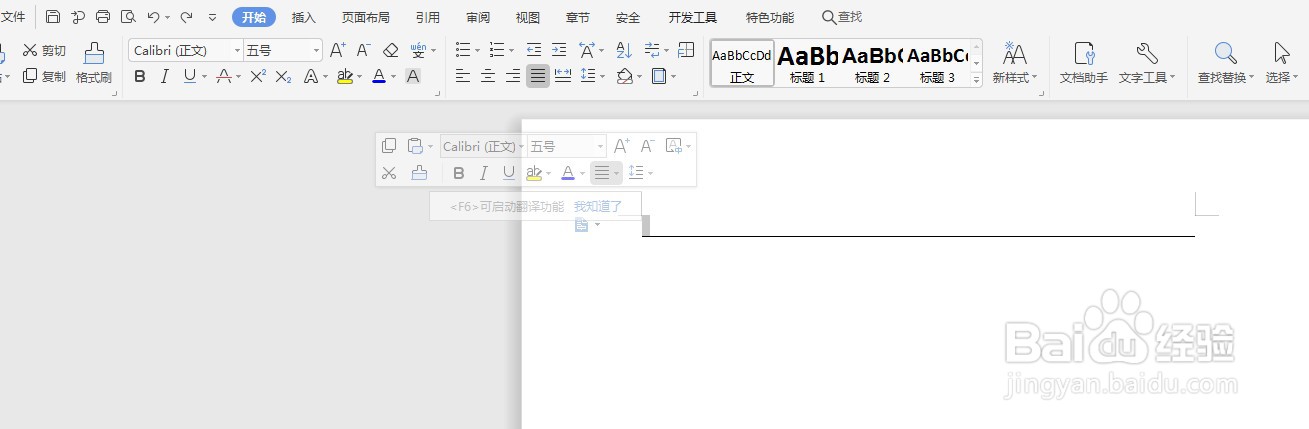The height and width of the screenshot is (429, 1309).
Task: Open the ribbon font size 五号 dropdown
Action: [316, 50]
